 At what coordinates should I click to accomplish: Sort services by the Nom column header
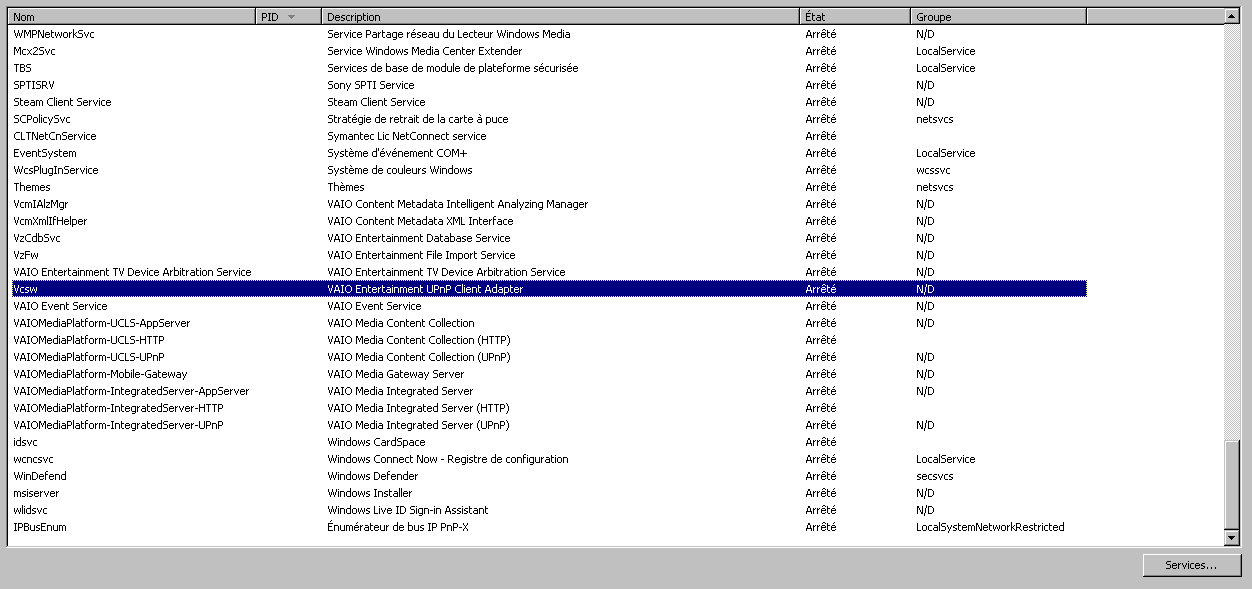[132, 16]
